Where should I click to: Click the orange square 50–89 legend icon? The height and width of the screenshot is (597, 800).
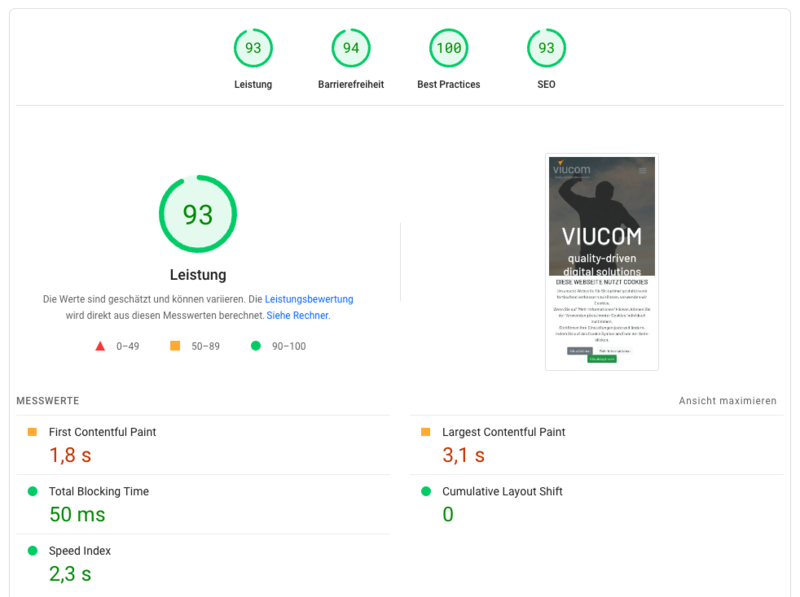point(175,346)
